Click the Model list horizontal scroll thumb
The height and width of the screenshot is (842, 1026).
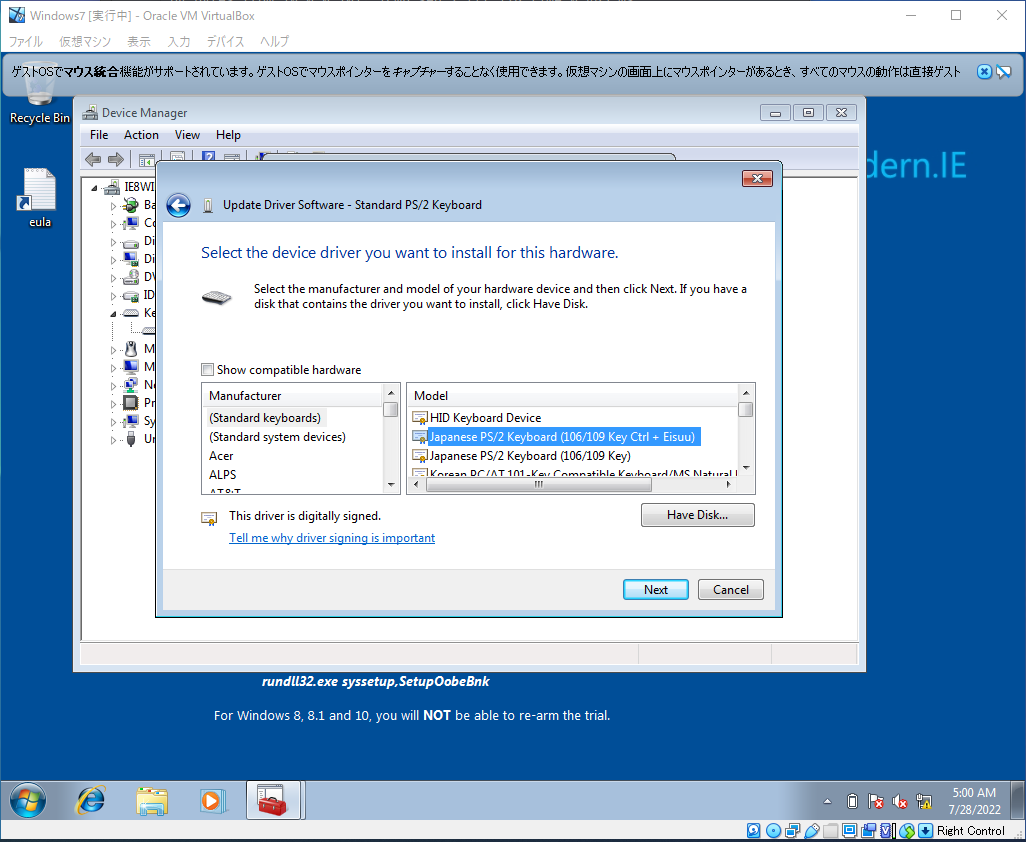tap(539, 485)
